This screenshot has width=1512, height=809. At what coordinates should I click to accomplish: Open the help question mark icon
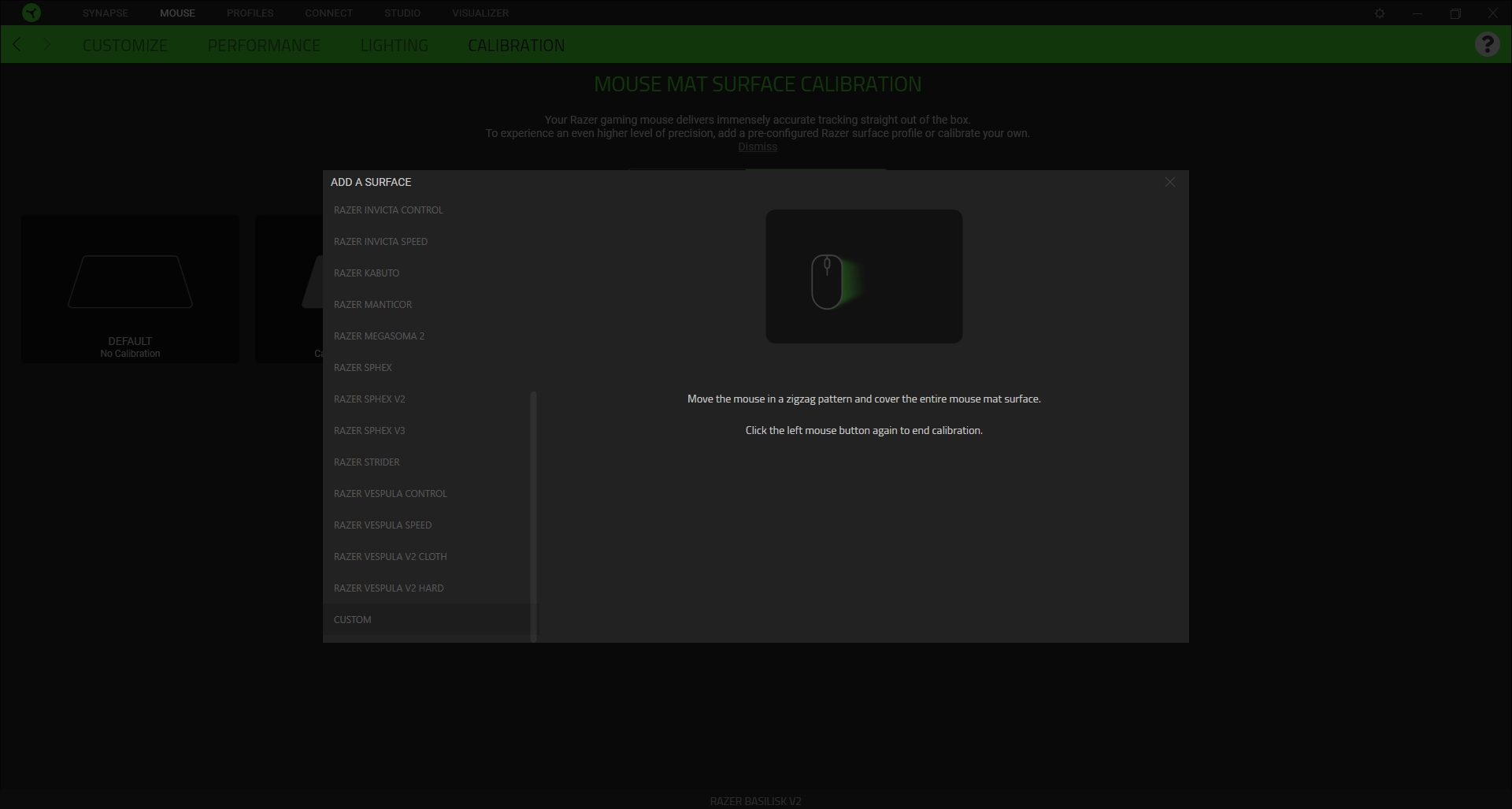pyautogui.click(x=1487, y=44)
